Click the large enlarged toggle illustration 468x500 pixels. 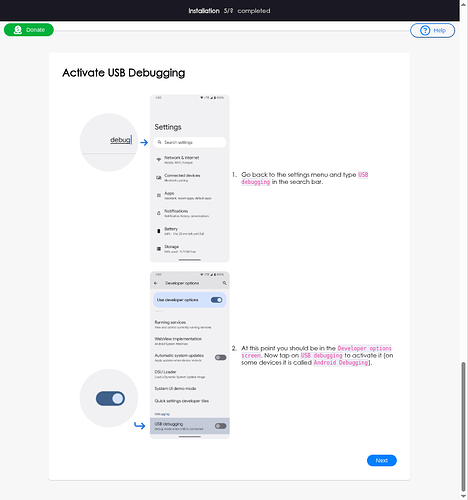click(110, 398)
